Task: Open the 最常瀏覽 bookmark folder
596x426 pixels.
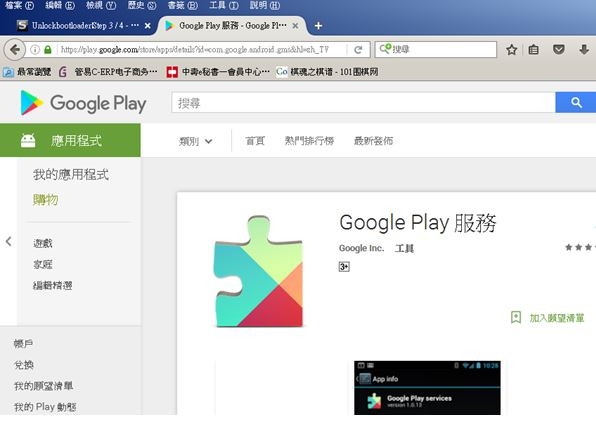Action: (27, 71)
